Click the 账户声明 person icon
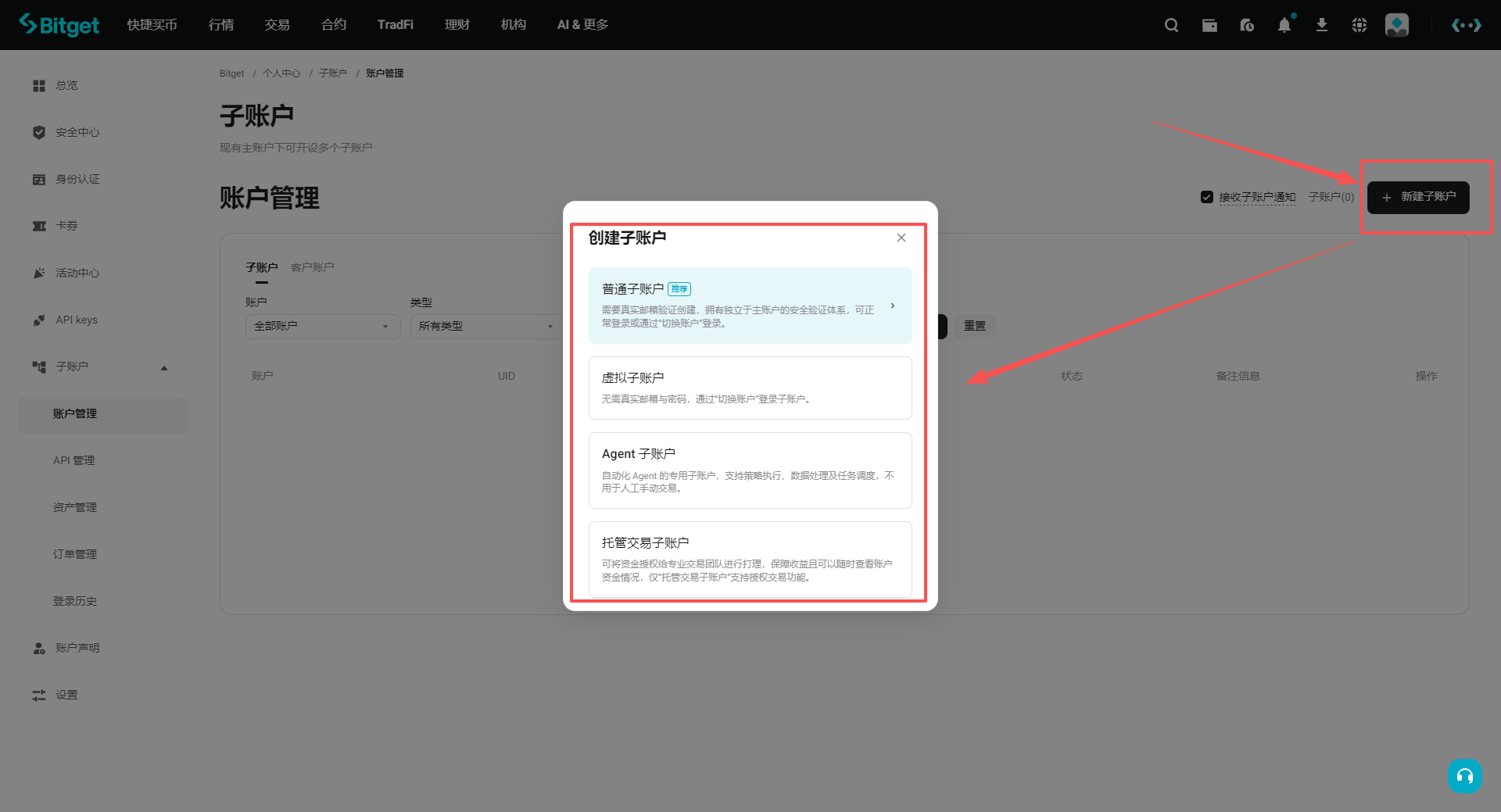Image resolution: width=1501 pixels, height=812 pixels. point(39,648)
